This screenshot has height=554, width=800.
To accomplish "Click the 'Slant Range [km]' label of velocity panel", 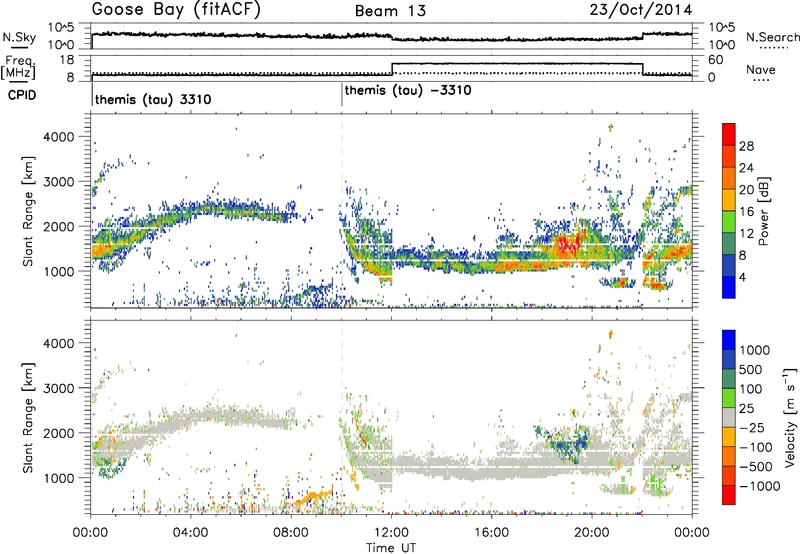I will point(28,418).
